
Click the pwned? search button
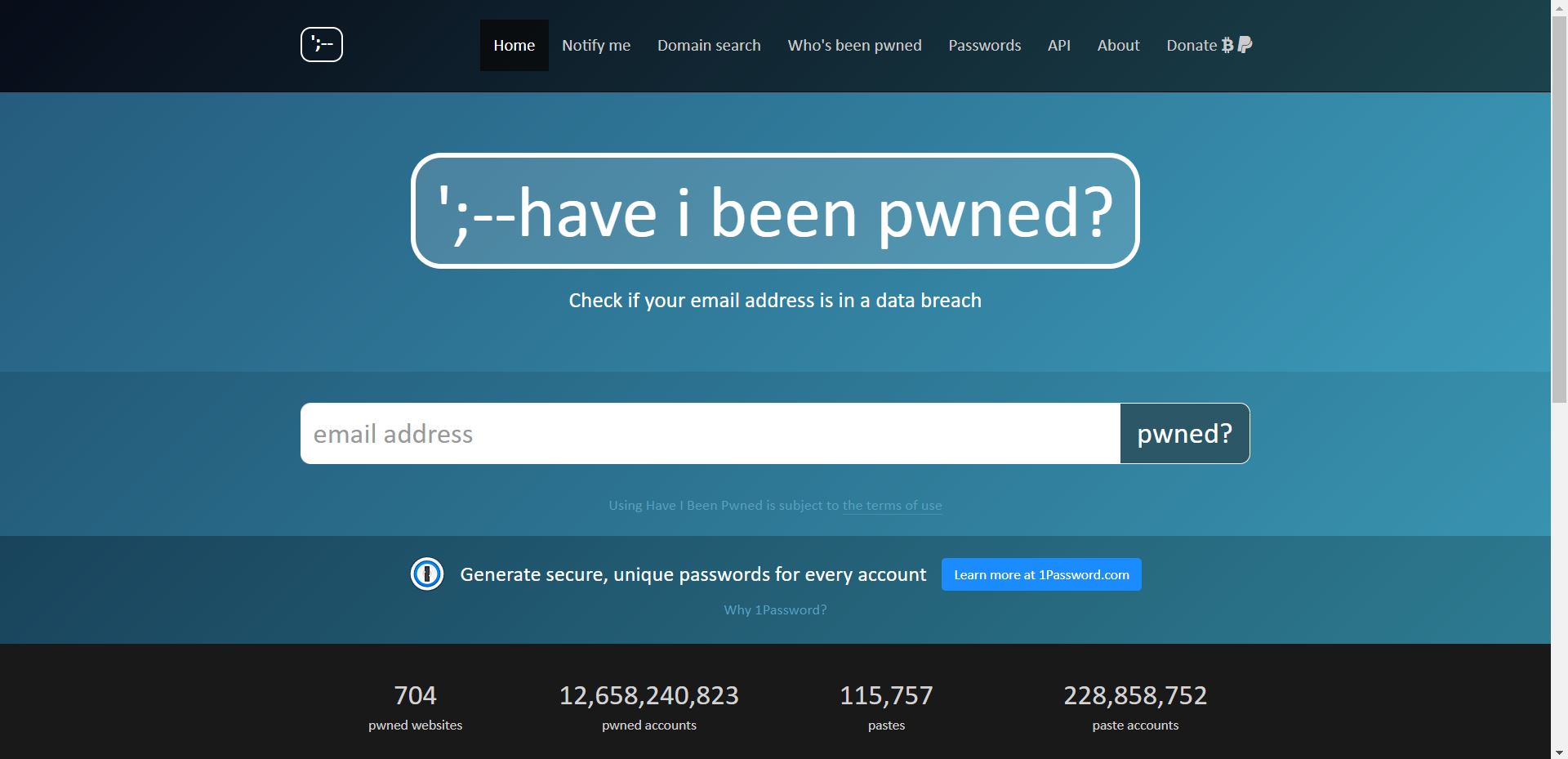click(x=1185, y=434)
